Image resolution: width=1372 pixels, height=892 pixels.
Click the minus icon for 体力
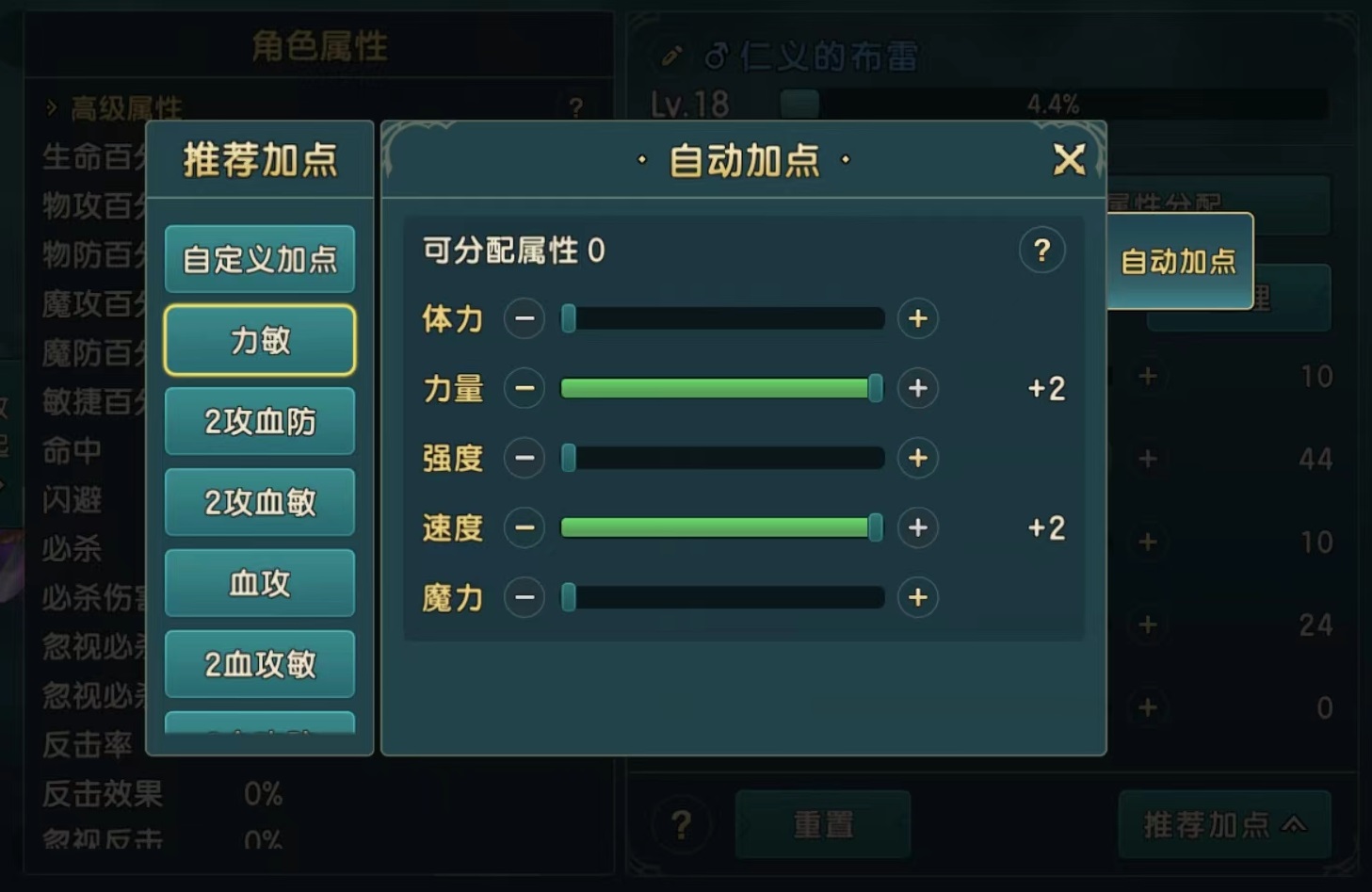coord(525,318)
